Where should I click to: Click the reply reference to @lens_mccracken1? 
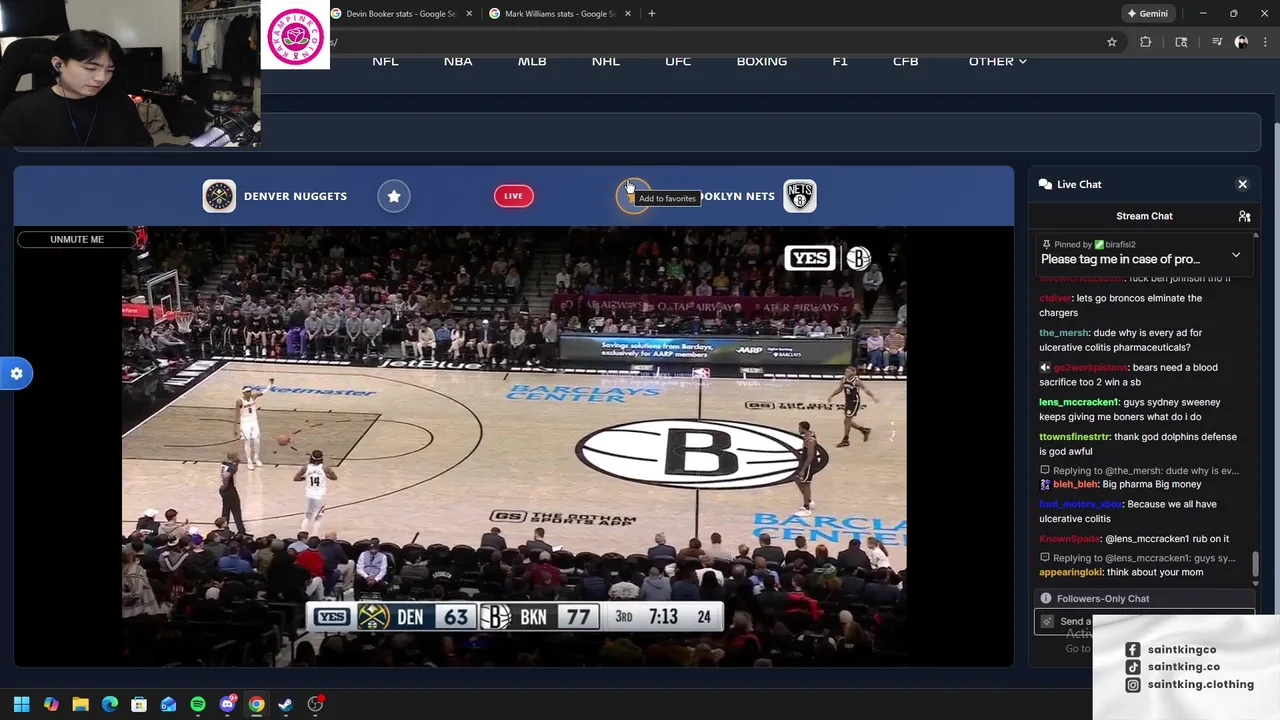[1138, 558]
